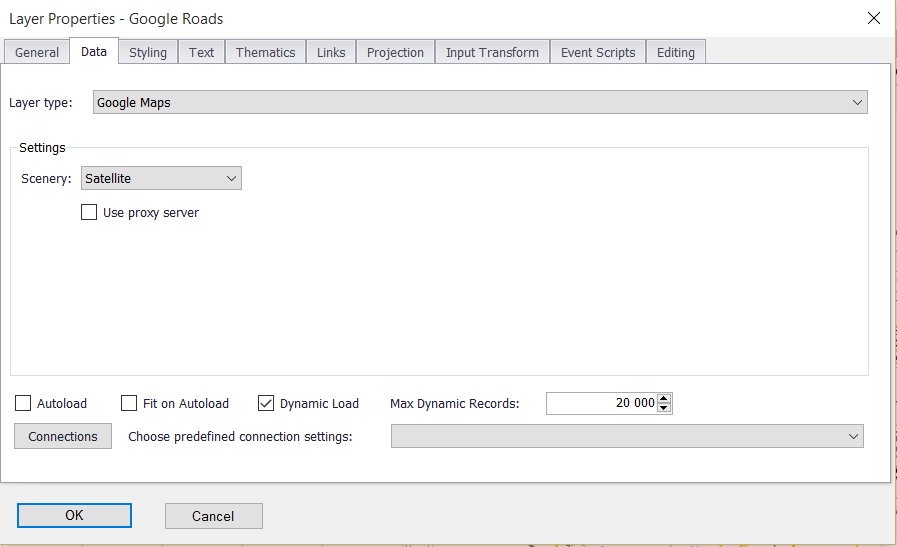Switch to the Editing tab
Screen dimensions: 897x547
pos(675,52)
